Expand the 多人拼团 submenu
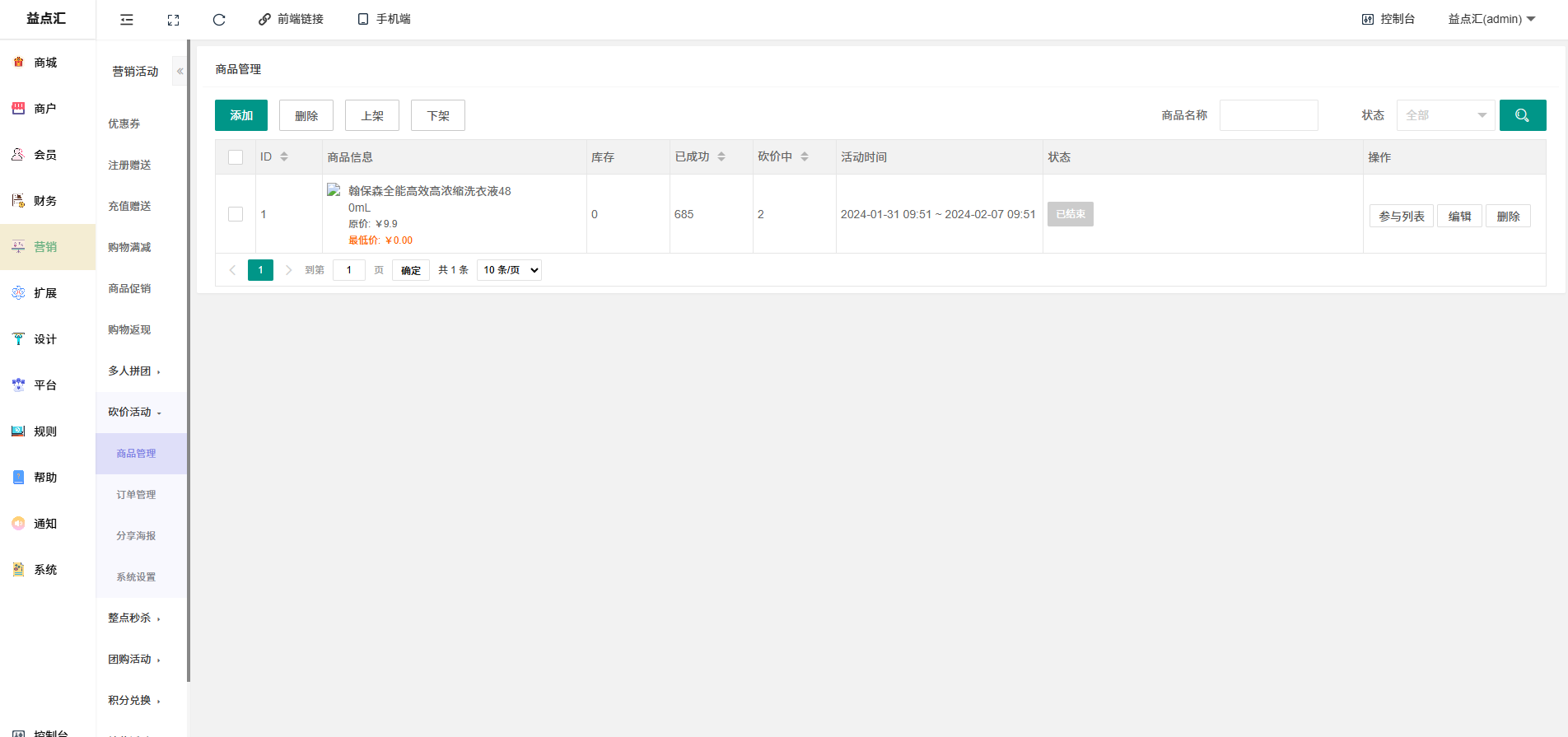This screenshot has height=737, width=1568. coord(133,371)
